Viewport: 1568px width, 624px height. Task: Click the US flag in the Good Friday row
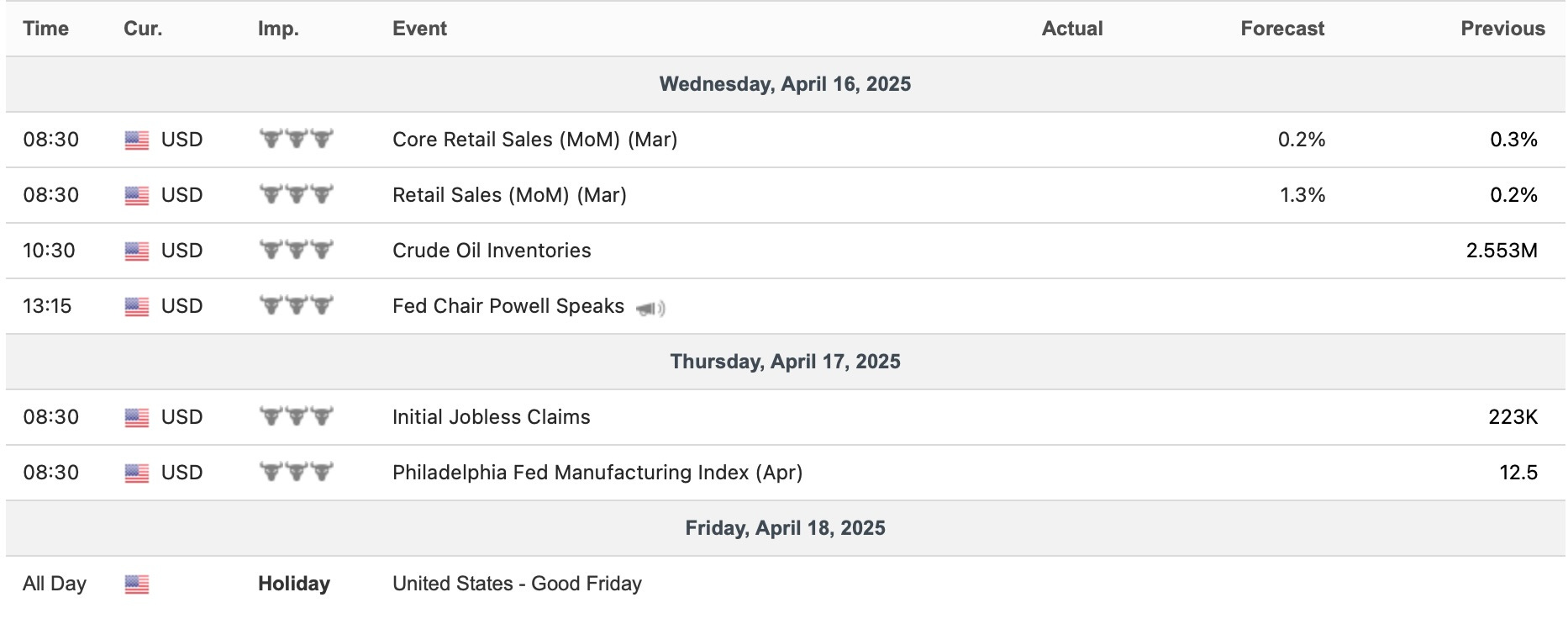[x=136, y=584]
